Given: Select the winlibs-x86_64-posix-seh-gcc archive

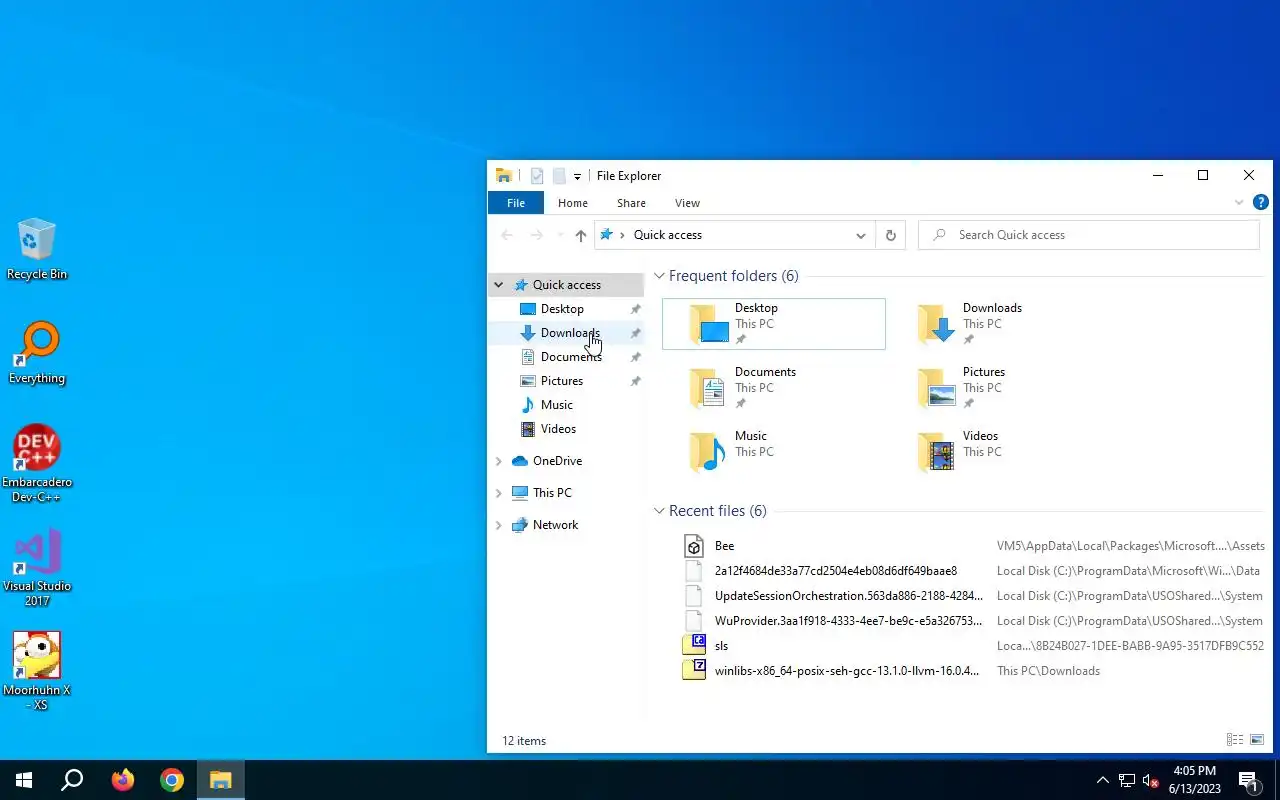Looking at the screenshot, I should [x=972, y=671].
